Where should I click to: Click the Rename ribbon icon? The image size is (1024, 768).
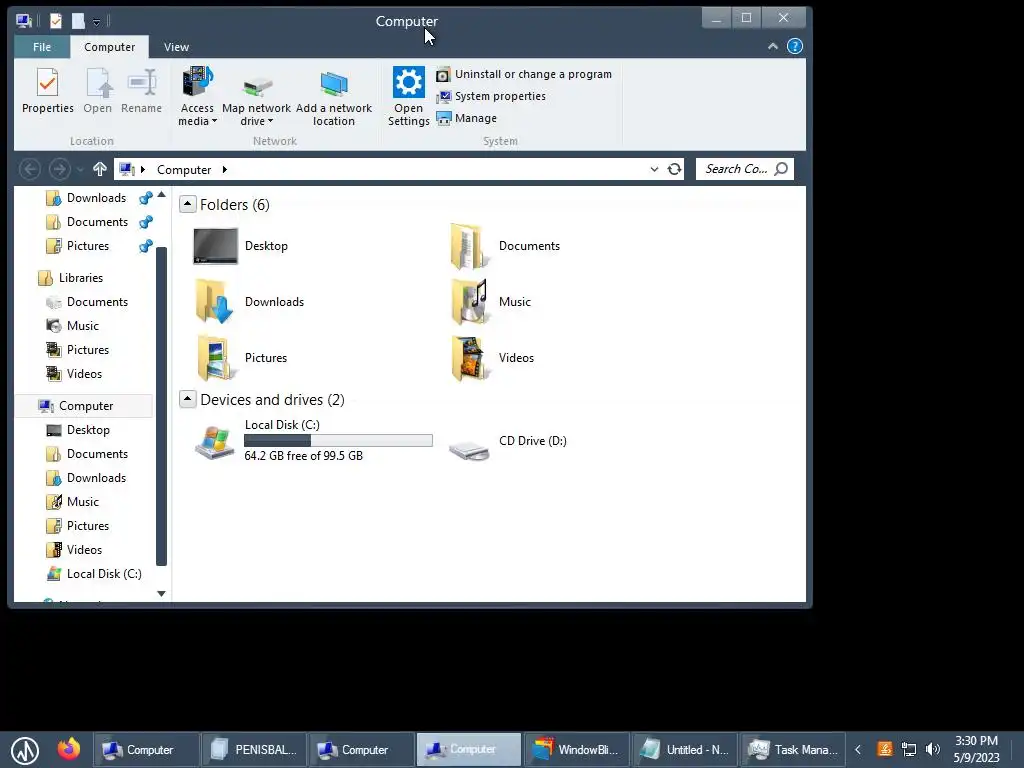(x=141, y=84)
